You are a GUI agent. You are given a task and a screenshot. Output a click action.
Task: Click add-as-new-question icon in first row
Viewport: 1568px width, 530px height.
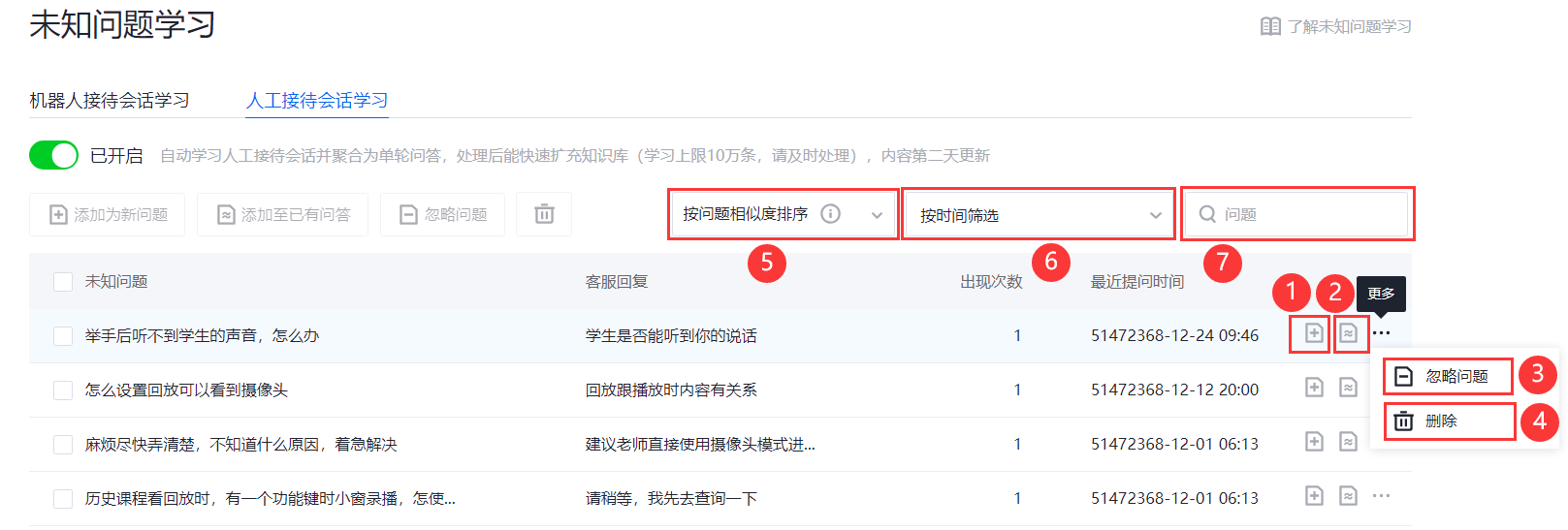click(x=1313, y=334)
